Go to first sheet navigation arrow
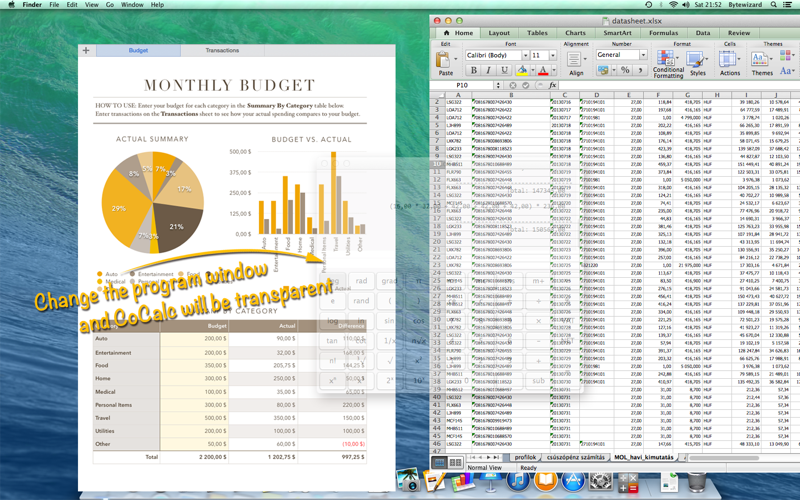 coord(472,457)
